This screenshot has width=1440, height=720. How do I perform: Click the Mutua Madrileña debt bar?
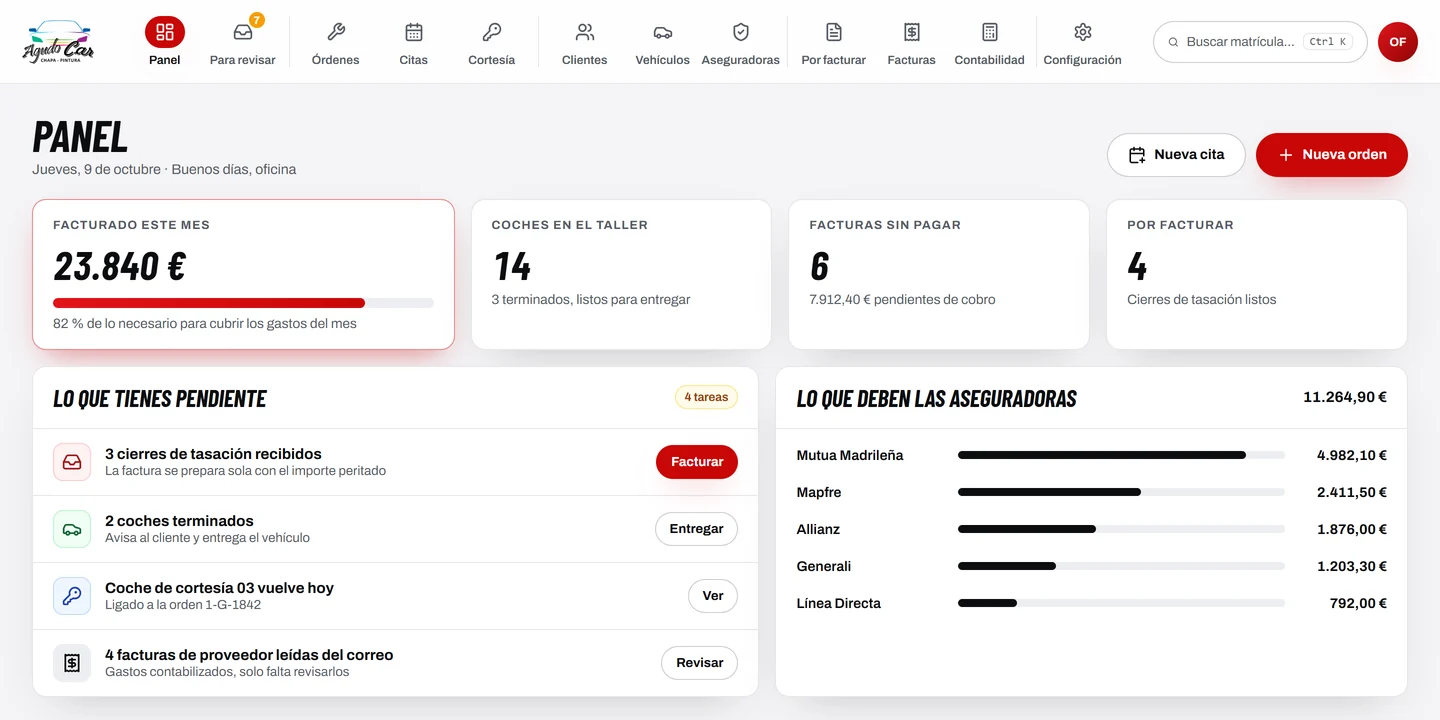[x=1121, y=455]
